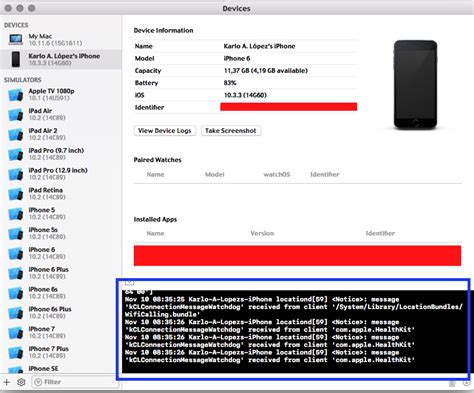
Task: Click the iPhone 5 simulator icon
Action: 16,214
